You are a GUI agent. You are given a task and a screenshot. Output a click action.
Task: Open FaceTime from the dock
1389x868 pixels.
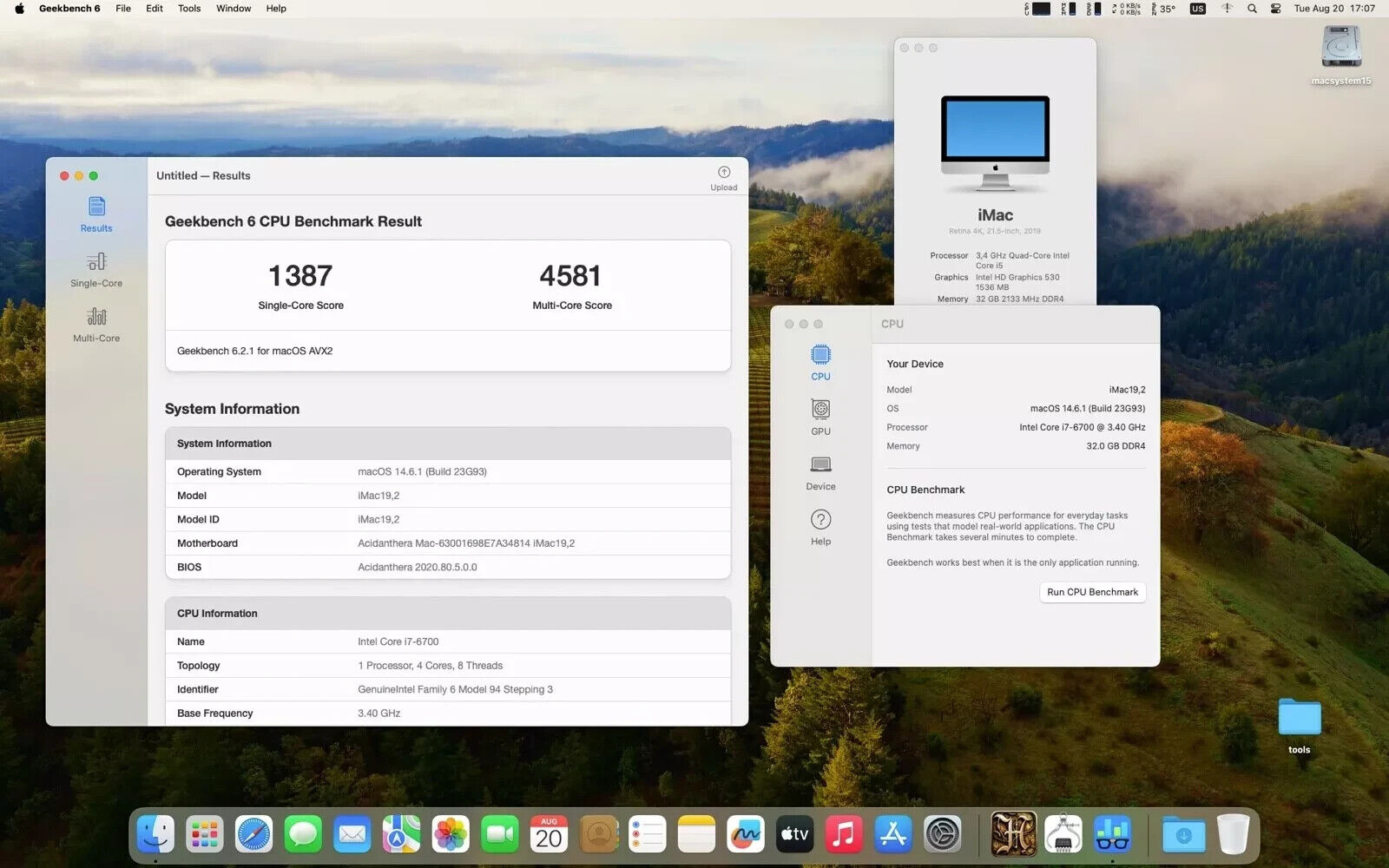coord(500,835)
